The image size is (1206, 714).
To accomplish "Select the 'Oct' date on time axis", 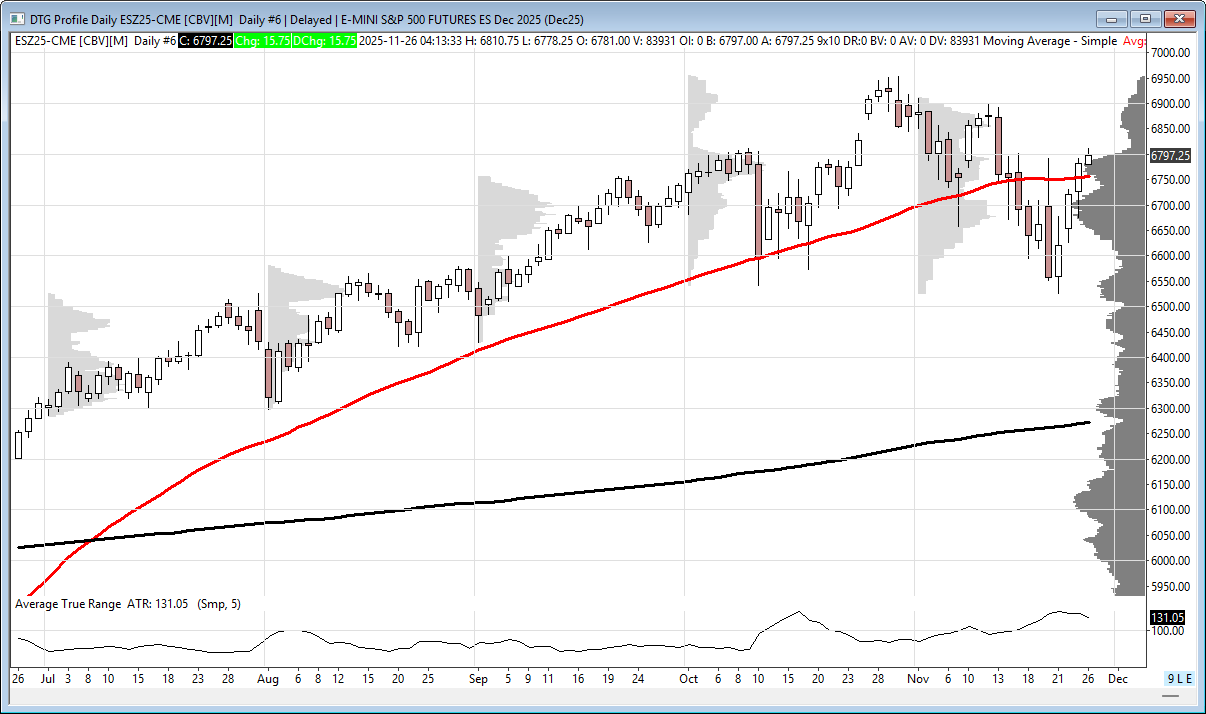I will [x=687, y=678].
